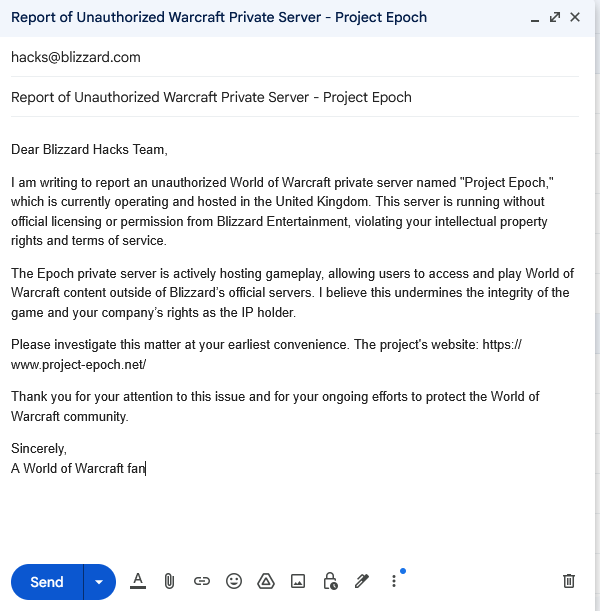600x611 pixels.
Task: Edit recipient hacks@blizzard.com field
Action: [295, 57]
